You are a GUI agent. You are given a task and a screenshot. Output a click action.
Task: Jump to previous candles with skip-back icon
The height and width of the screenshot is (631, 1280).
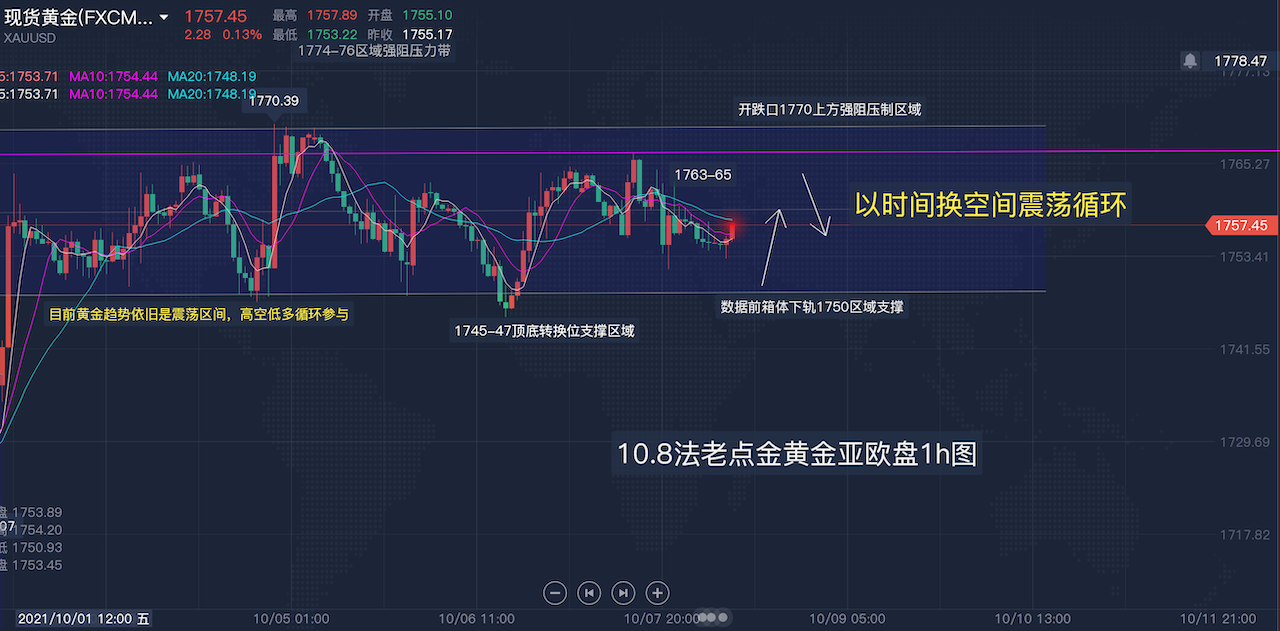pos(589,592)
